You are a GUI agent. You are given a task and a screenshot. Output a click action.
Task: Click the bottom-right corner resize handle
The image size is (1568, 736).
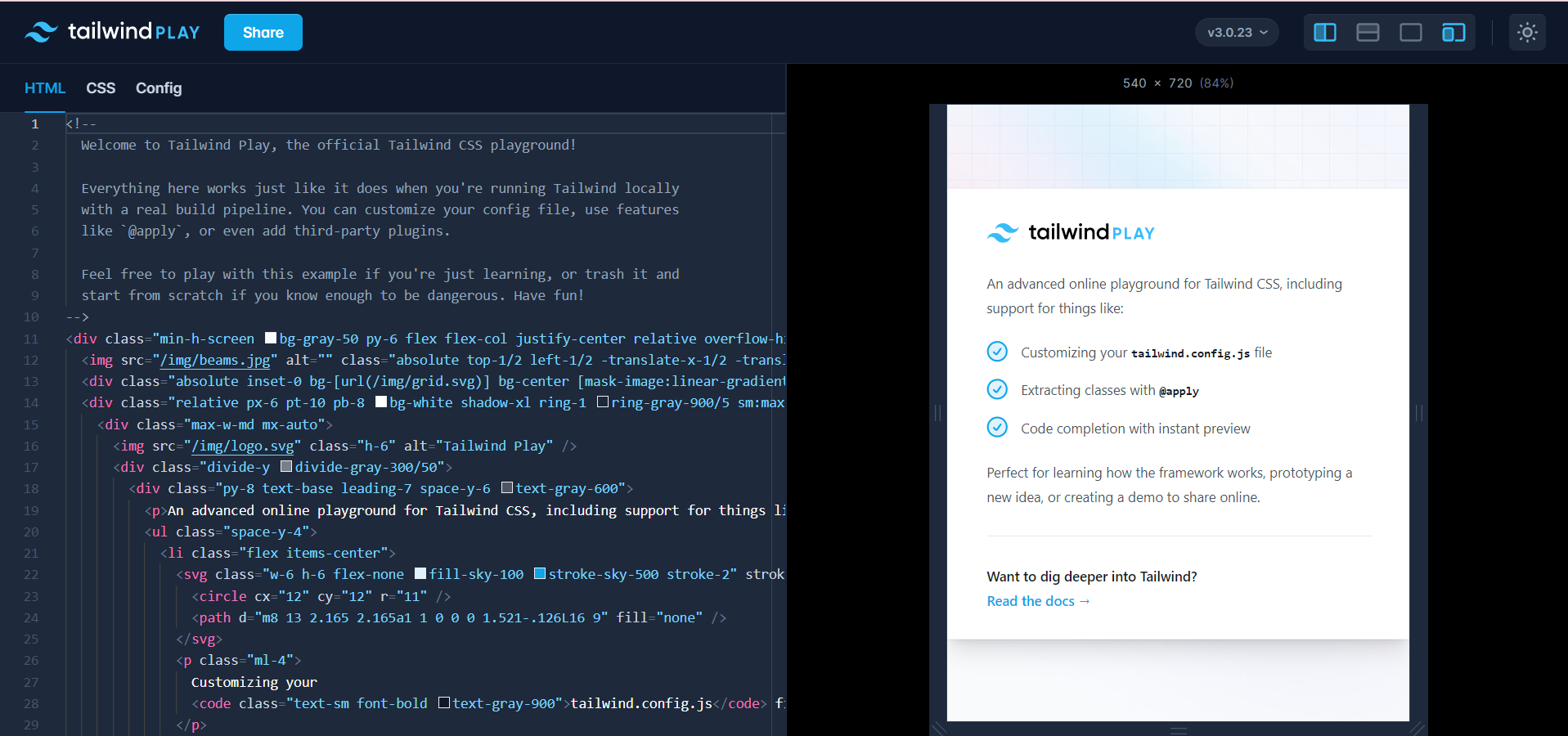point(1417,727)
